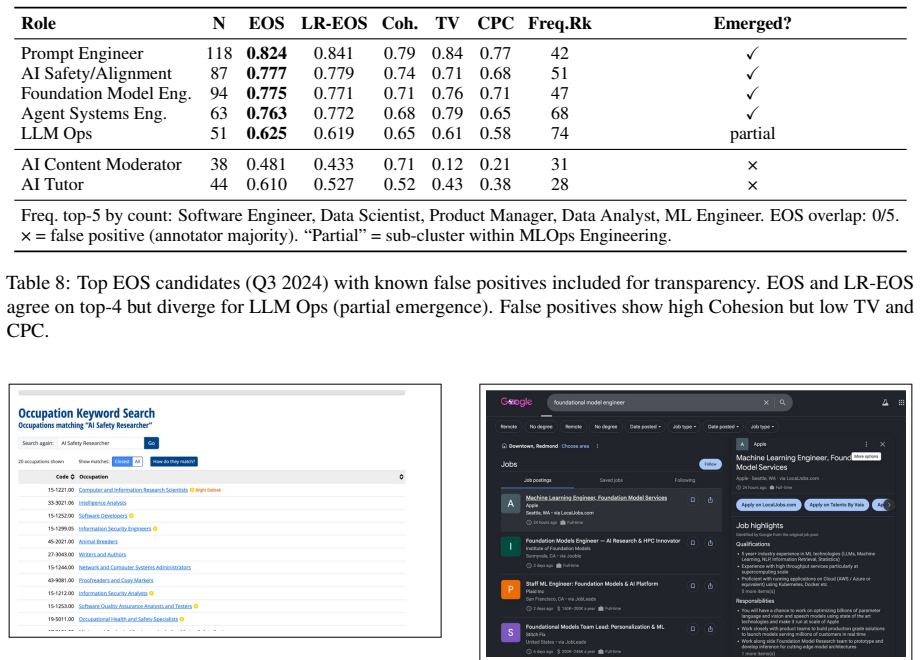Screen dimensions: 920x660
Task: Expand '5 more items' under Qualifications
Action: click(x=757, y=591)
